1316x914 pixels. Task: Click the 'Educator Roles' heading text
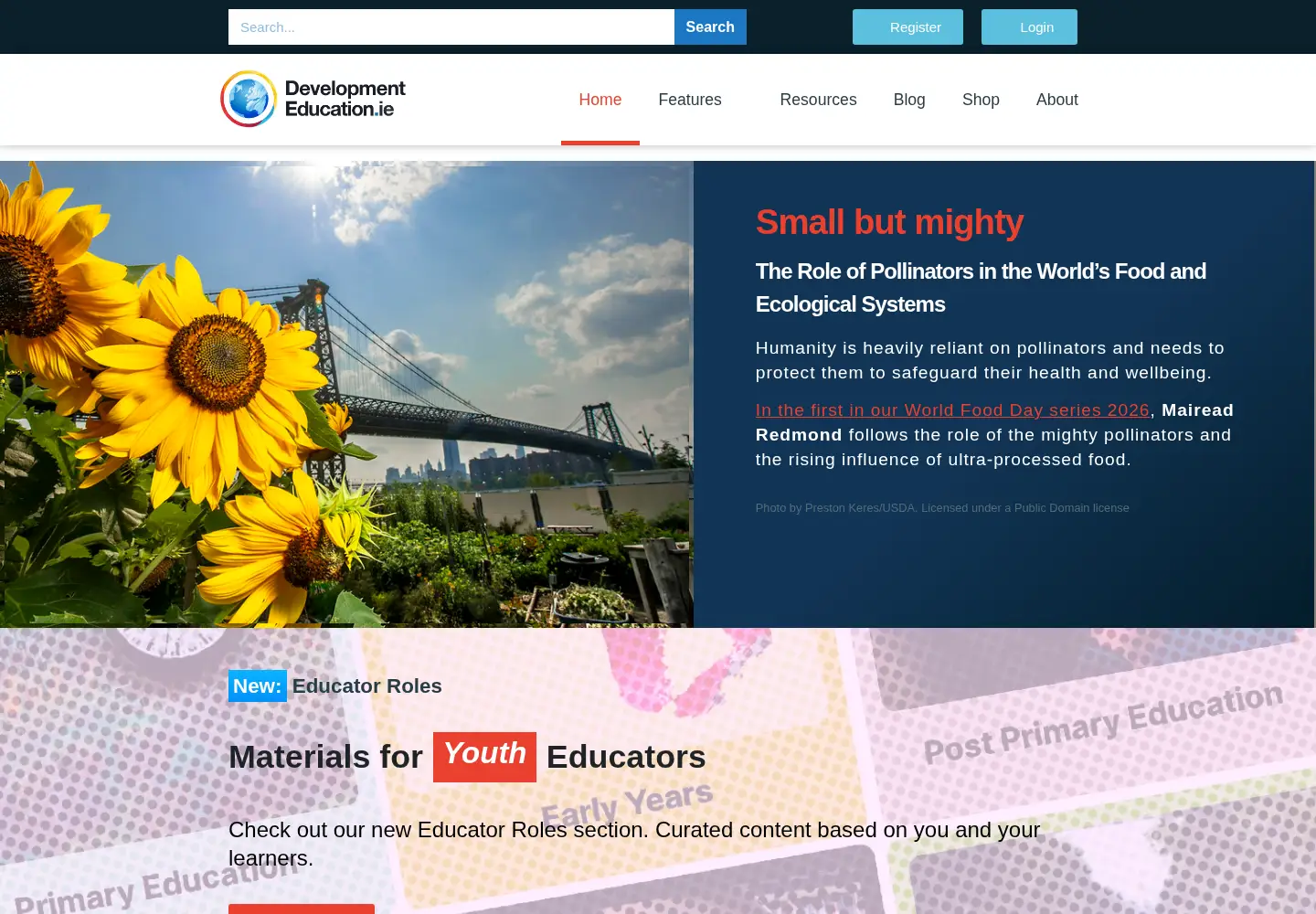point(366,686)
